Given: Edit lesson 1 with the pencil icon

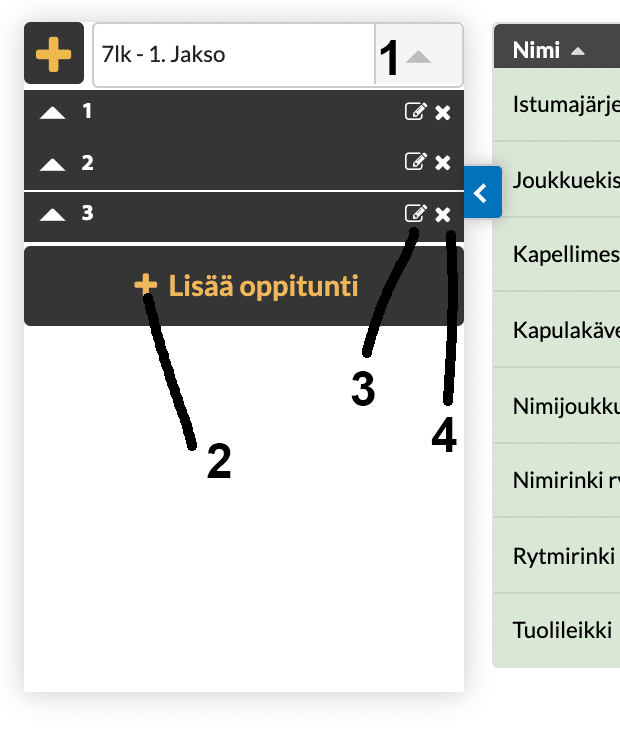Looking at the screenshot, I should 414,112.
